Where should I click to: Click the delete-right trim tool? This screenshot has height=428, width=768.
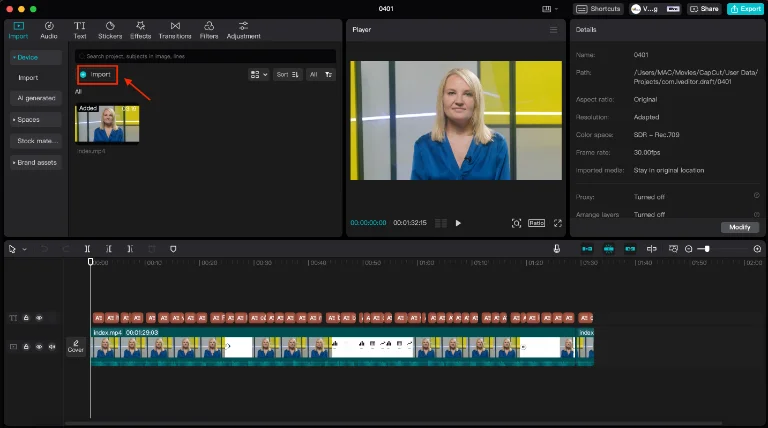tap(130, 249)
